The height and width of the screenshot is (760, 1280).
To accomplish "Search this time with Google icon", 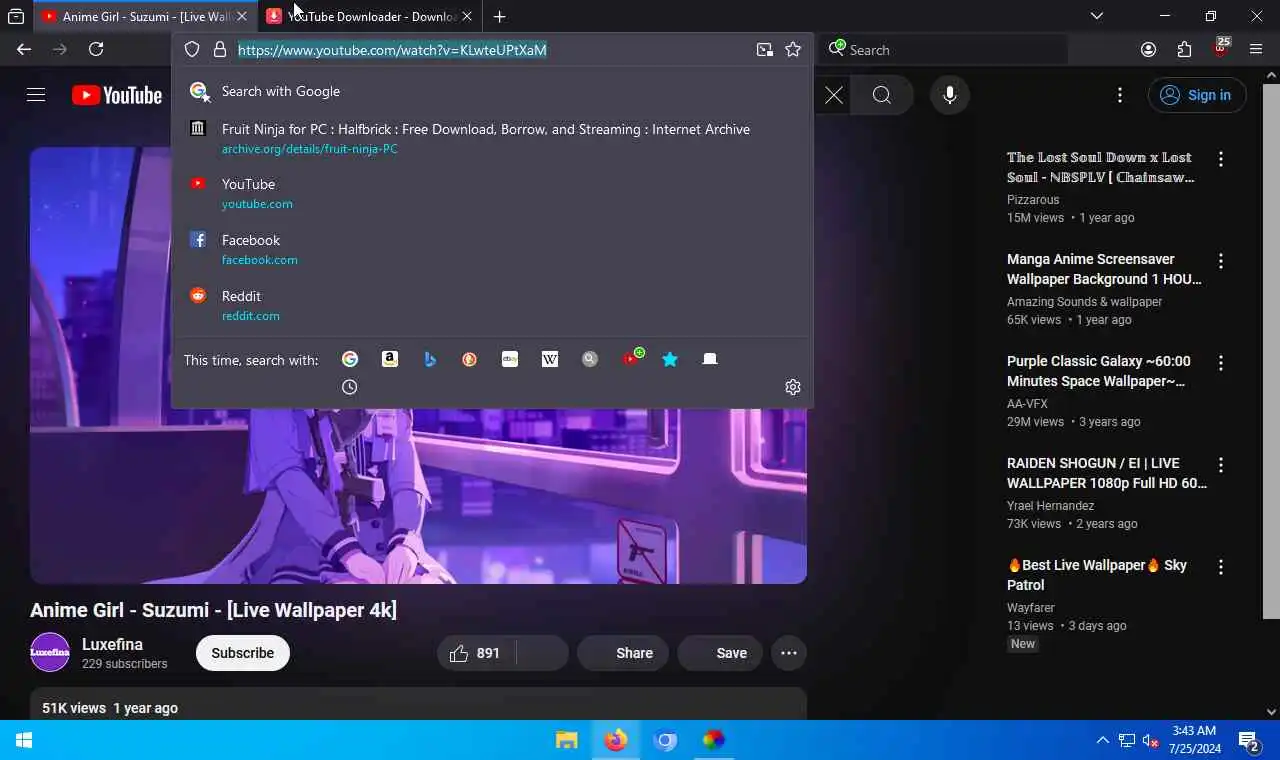I will (x=350, y=359).
